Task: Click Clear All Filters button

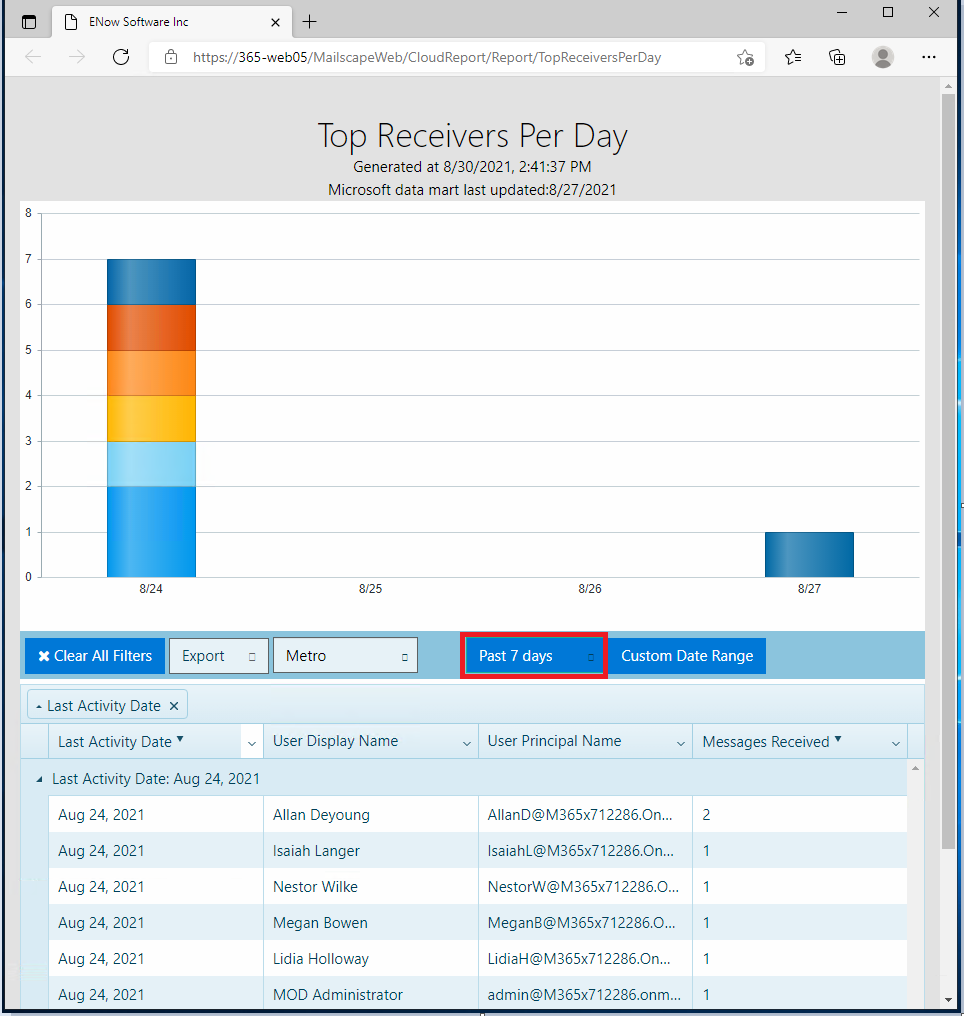Action: pyautogui.click(x=95, y=656)
